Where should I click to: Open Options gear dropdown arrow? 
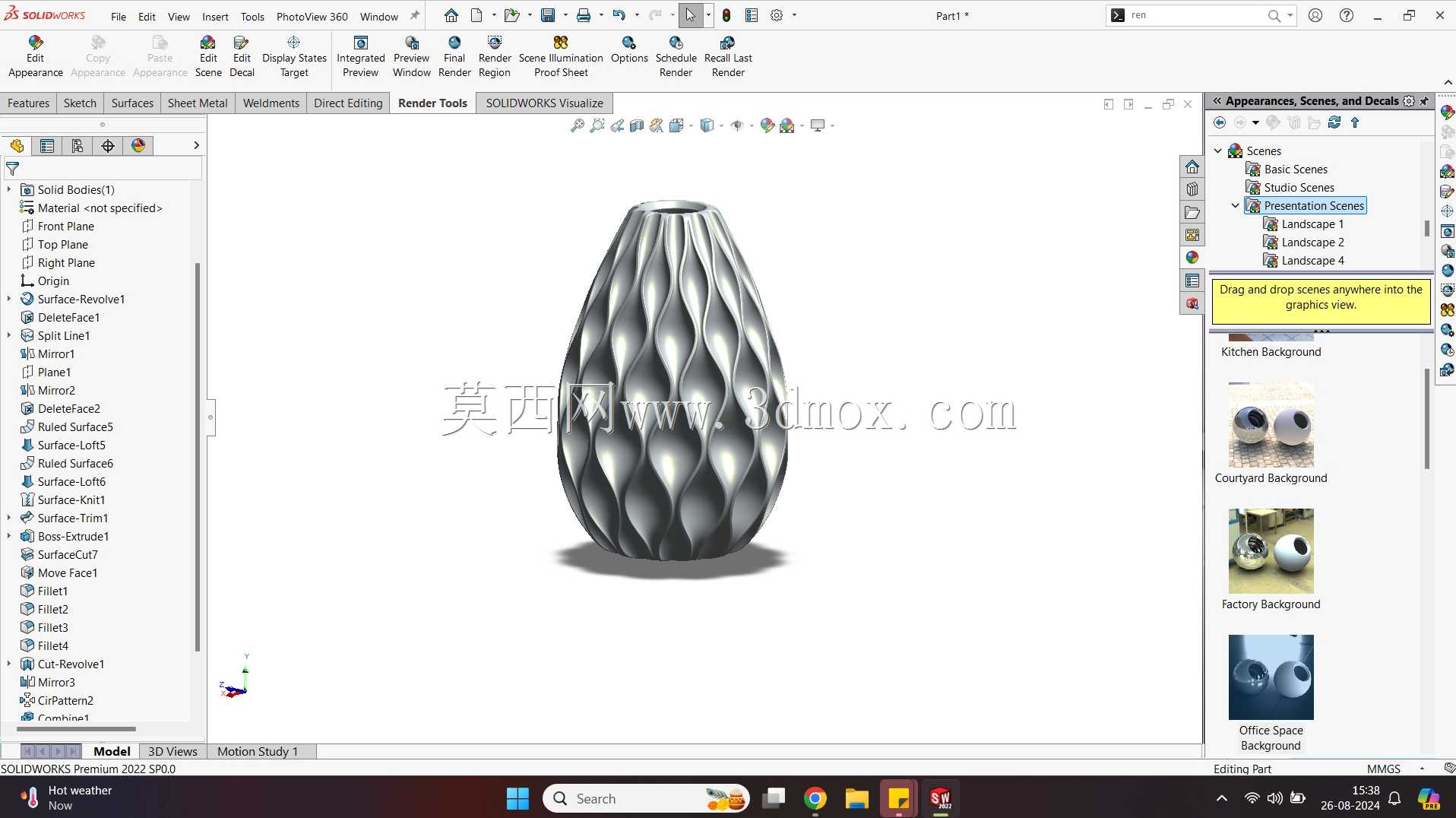795,15
